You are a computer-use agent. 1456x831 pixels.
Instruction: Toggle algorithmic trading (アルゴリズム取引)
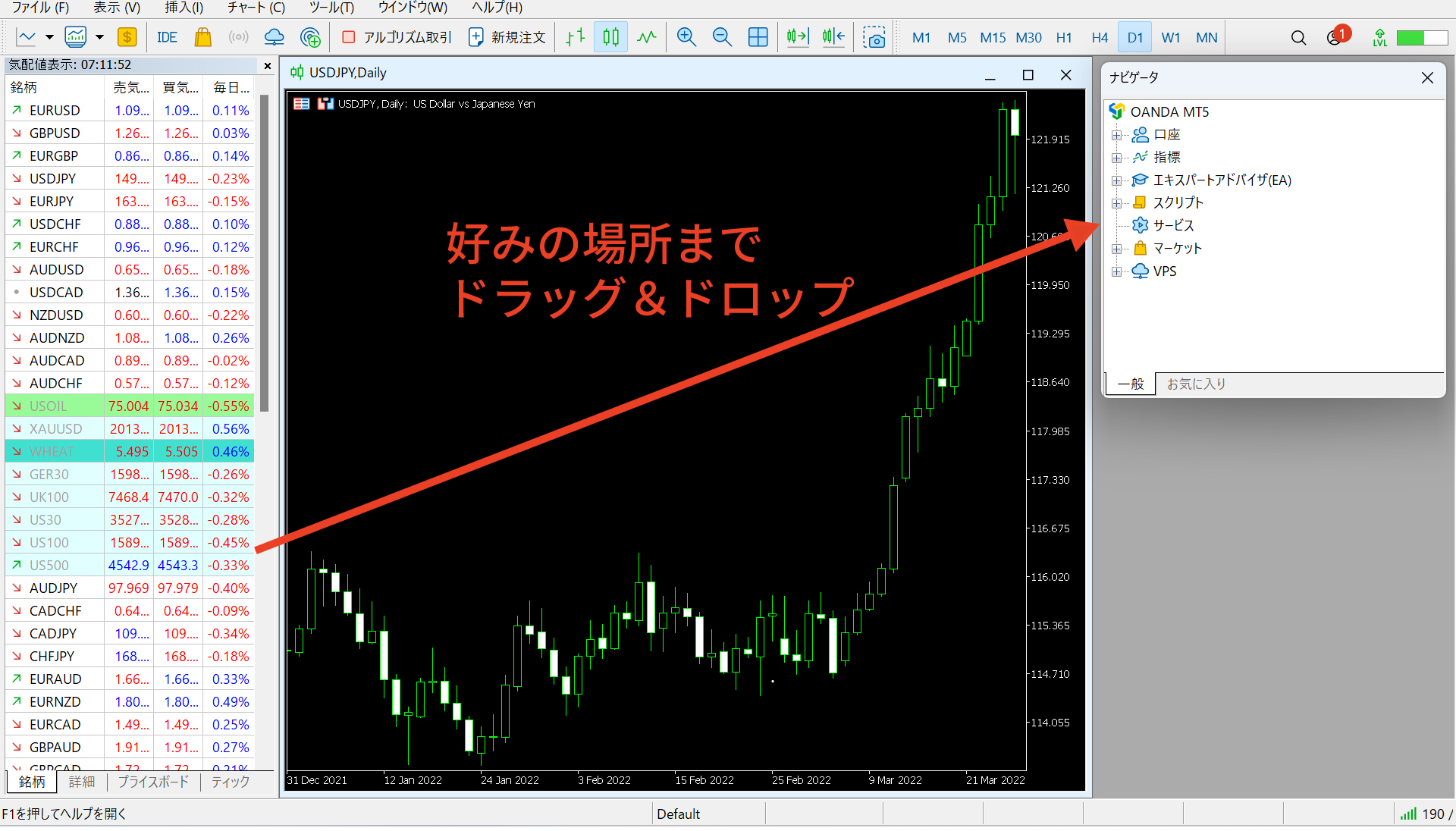point(396,37)
